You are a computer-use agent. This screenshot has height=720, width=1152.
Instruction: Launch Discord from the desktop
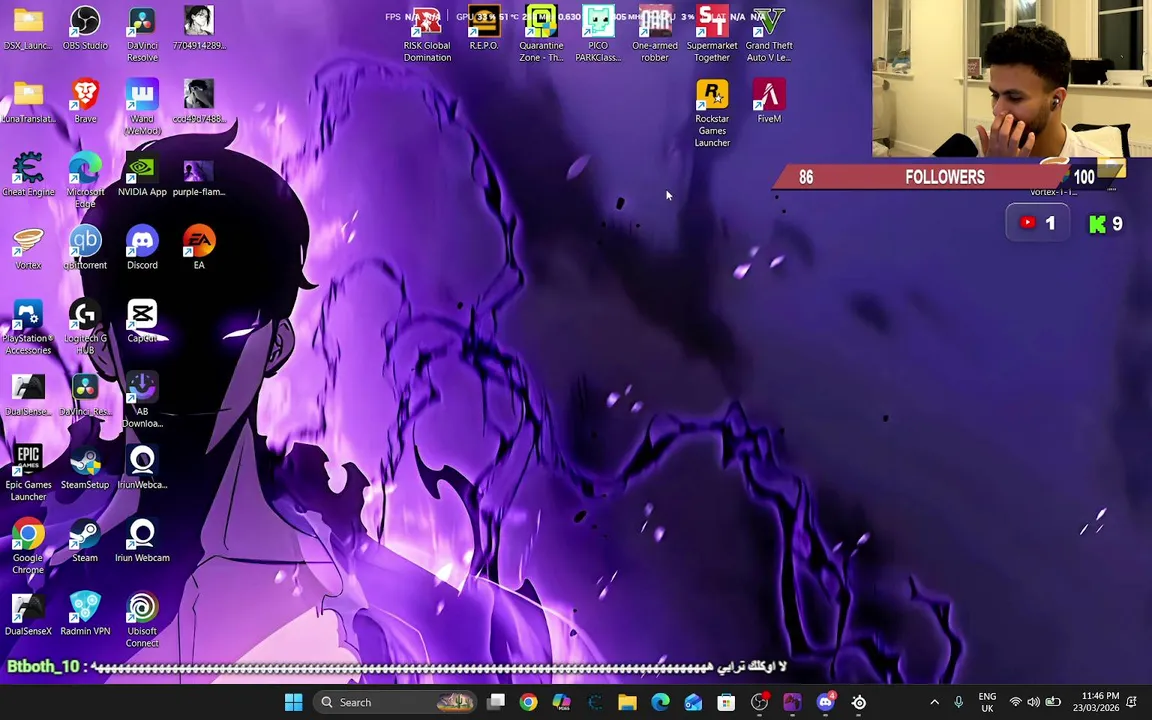[143, 248]
